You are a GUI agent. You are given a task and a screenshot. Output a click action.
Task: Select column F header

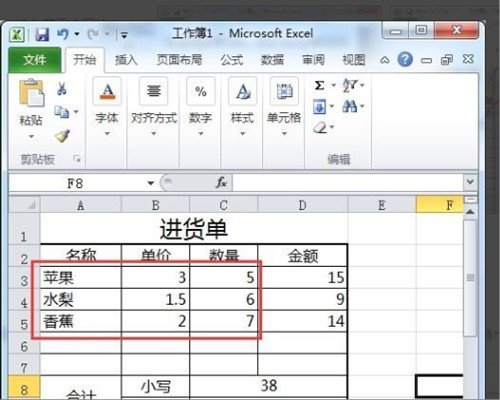click(439, 205)
